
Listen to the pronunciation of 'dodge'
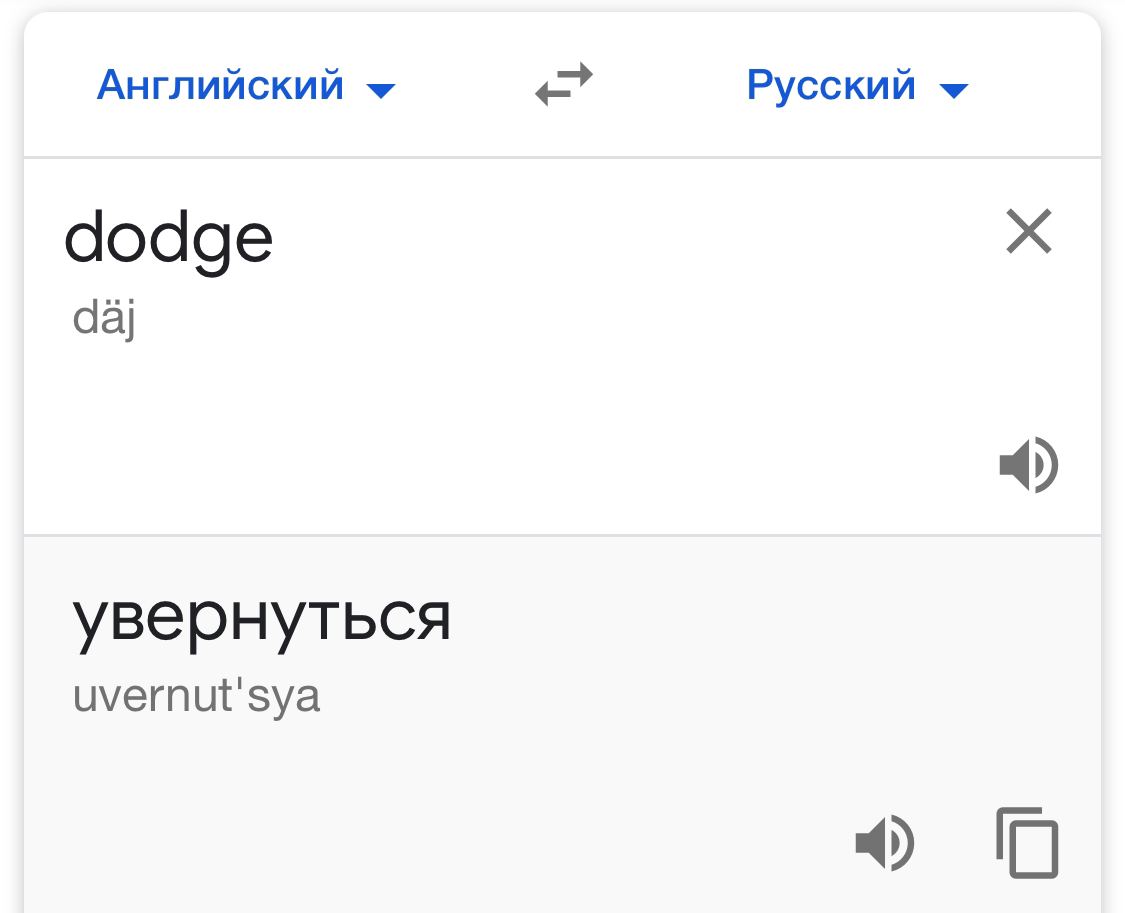1029,466
